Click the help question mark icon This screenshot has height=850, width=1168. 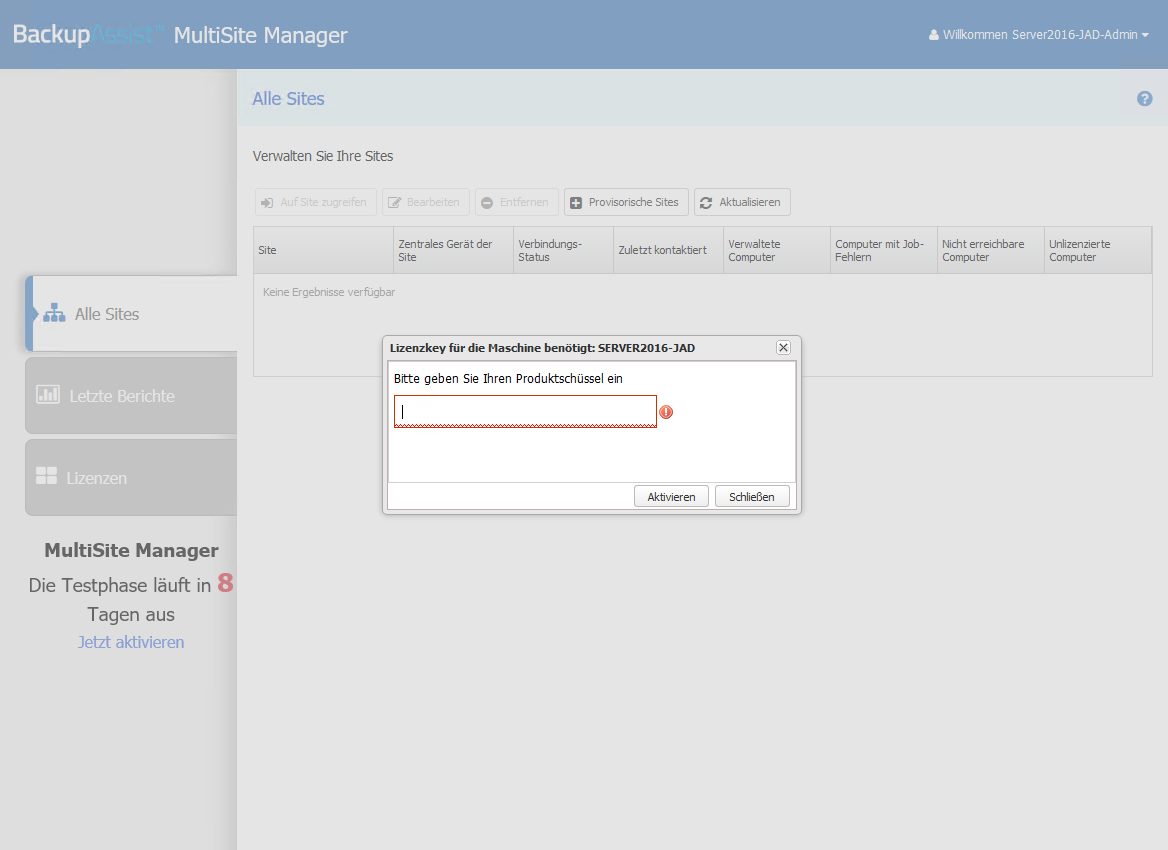[x=1145, y=99]
